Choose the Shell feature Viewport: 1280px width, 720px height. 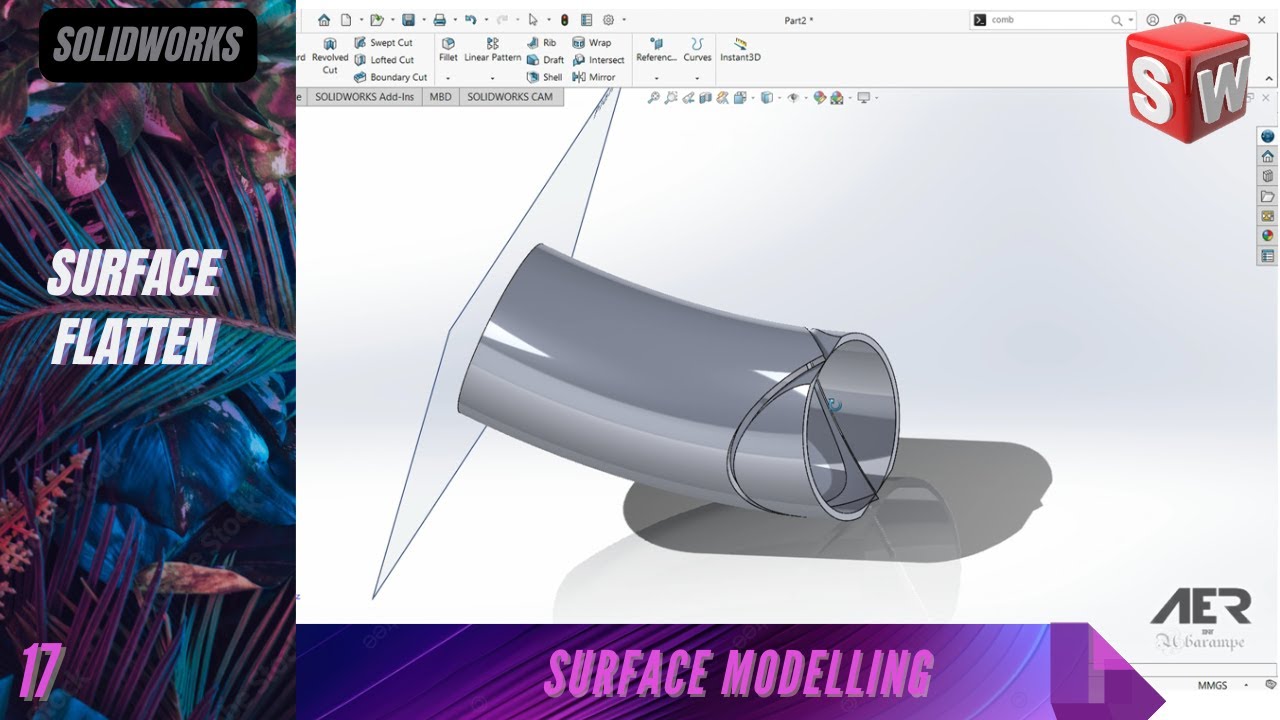(x=544, y=77)
